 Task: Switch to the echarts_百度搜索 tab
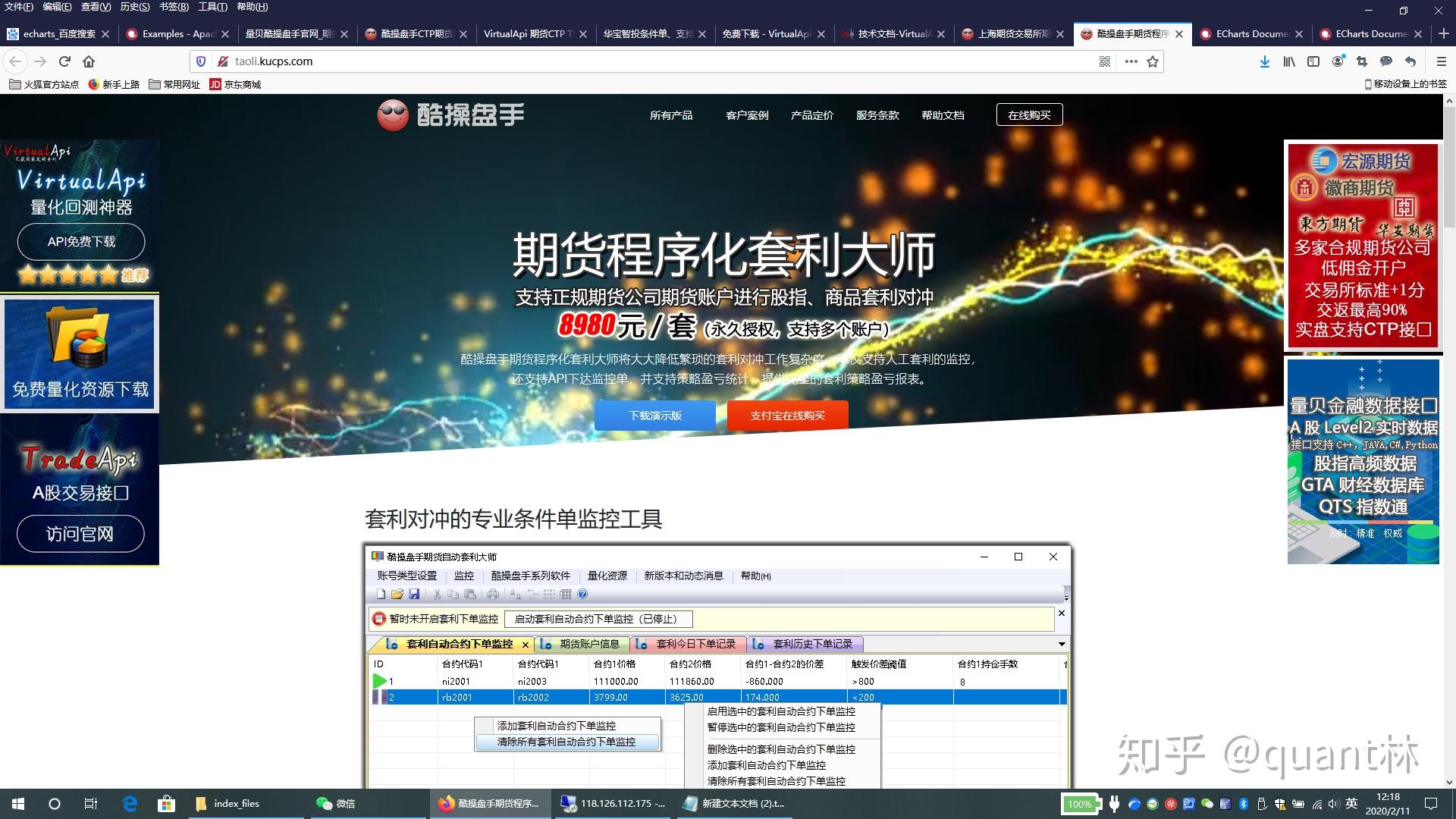[x=59, y=33]
